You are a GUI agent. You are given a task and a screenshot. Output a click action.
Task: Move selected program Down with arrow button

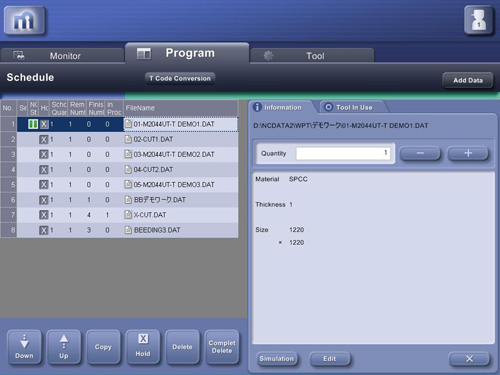[24, 347]
